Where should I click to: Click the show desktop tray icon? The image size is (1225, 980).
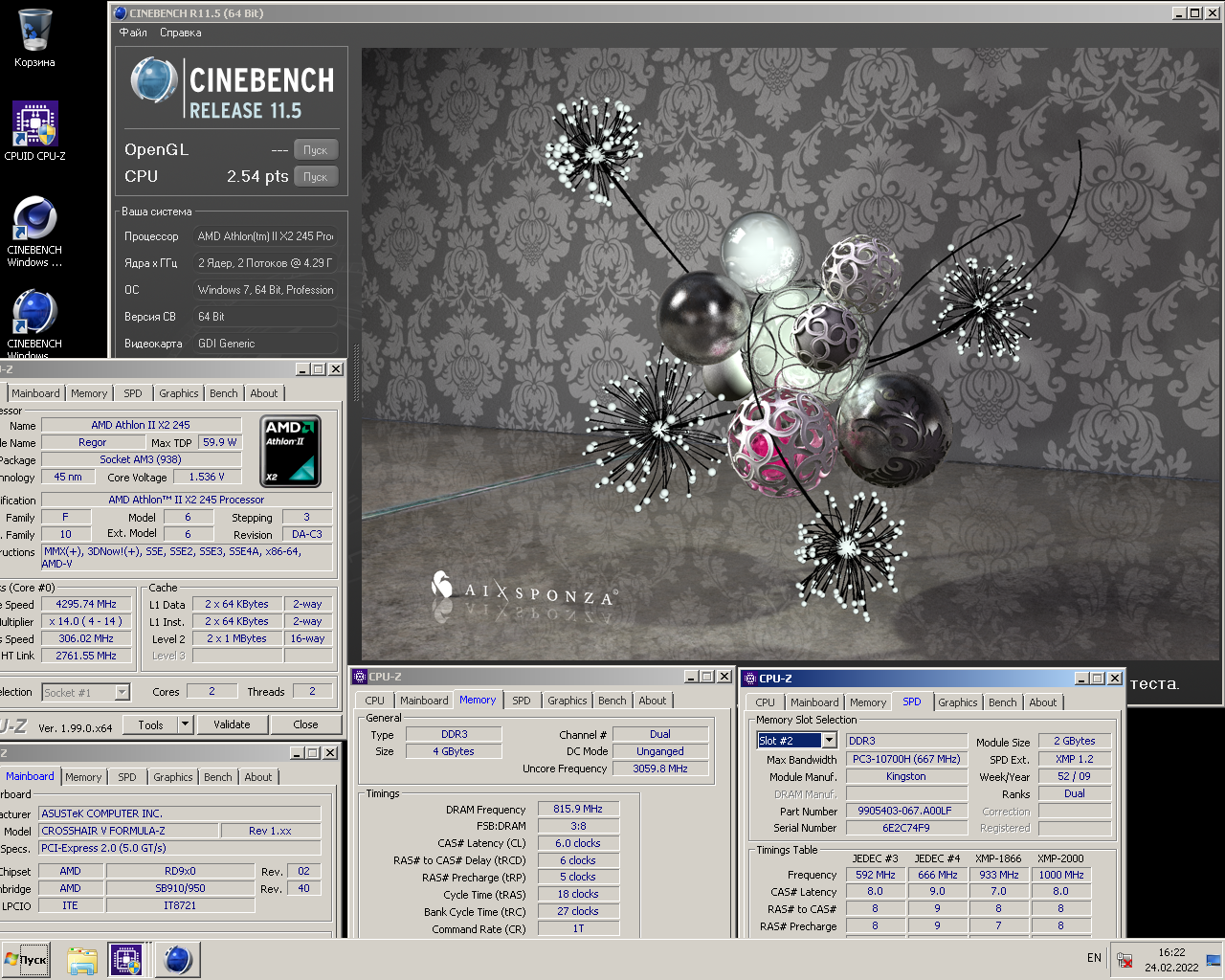[x=1213, y=960]
